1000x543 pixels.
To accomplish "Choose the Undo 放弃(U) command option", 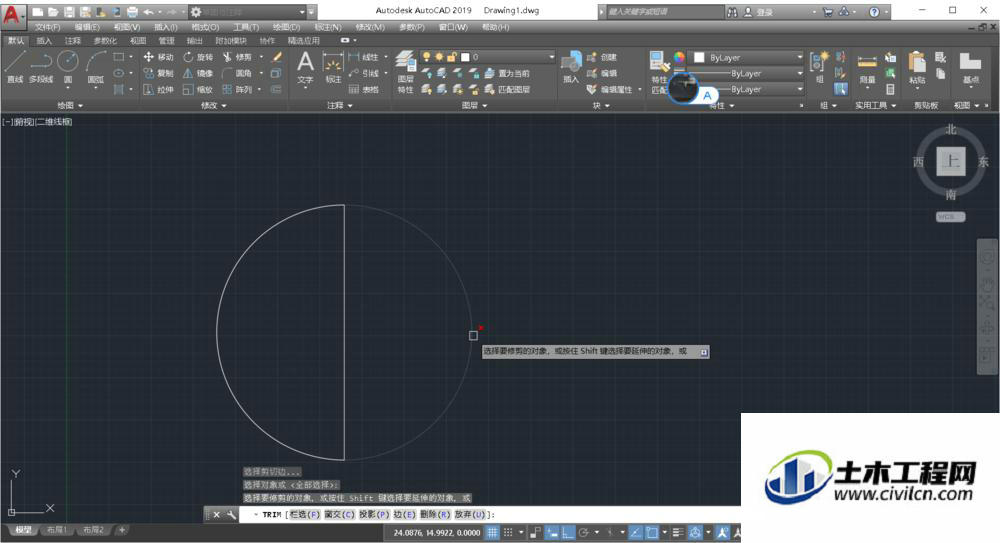I will pos(470,514).
